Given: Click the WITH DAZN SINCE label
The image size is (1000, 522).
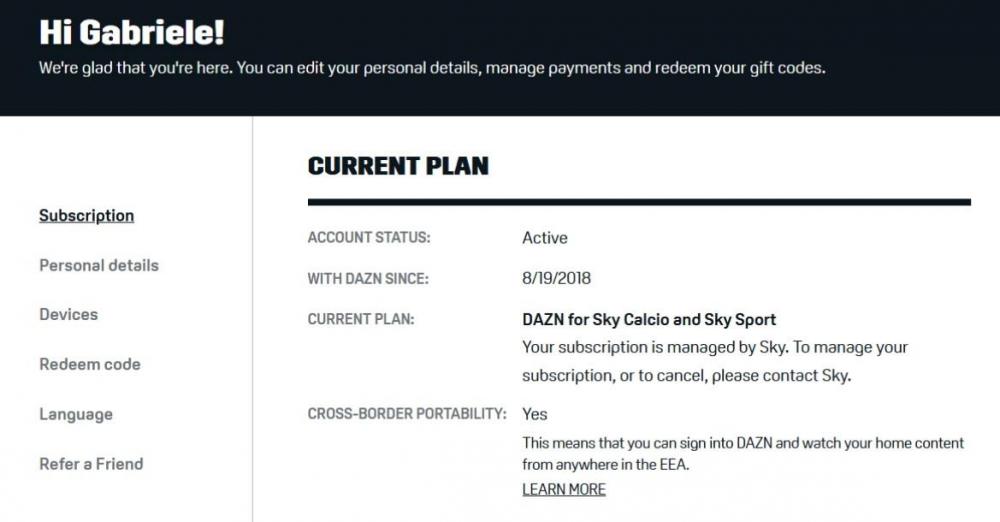Looking at the screenshot, I should coord(368,279).
